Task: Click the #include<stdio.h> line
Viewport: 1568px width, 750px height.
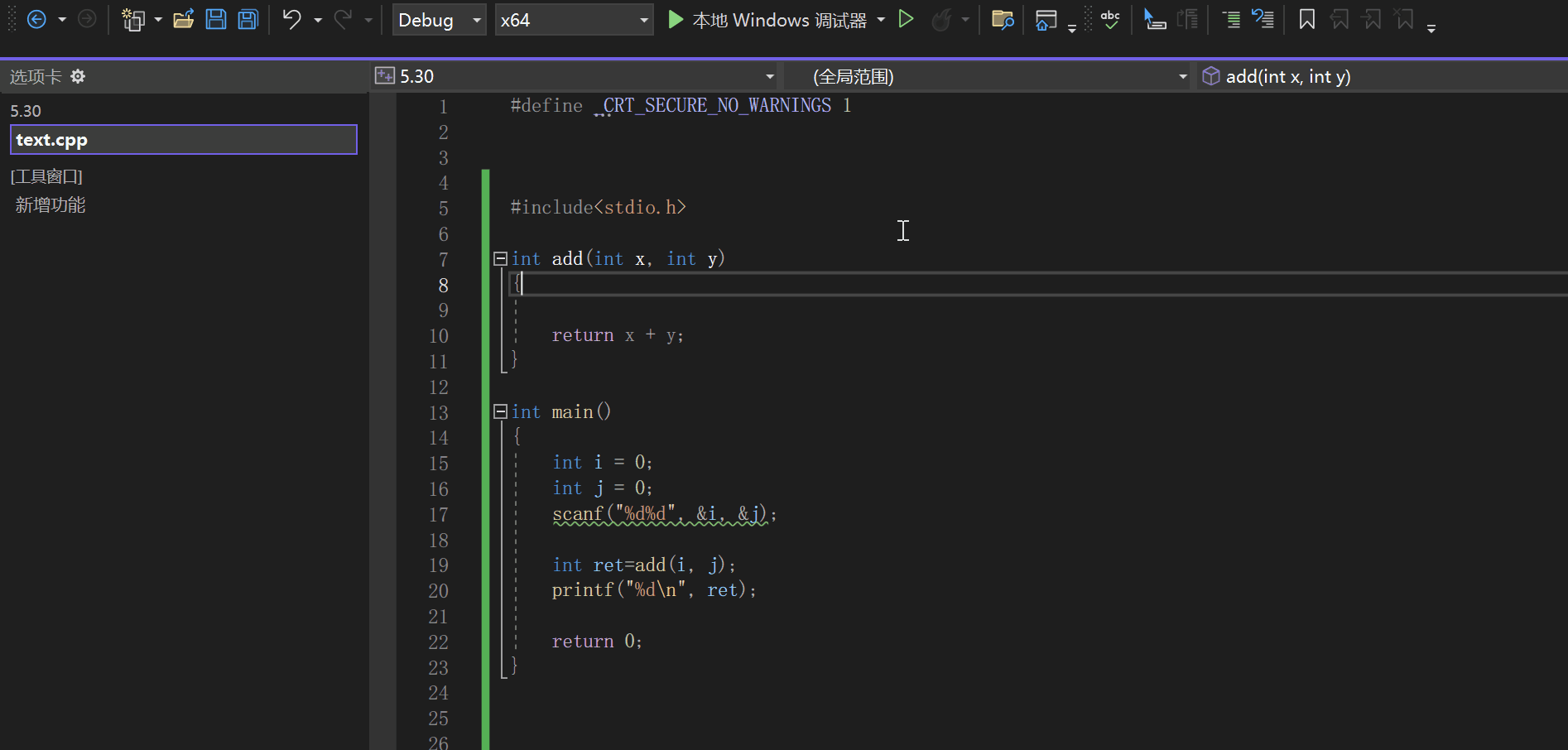Action: tap(598, 208)
